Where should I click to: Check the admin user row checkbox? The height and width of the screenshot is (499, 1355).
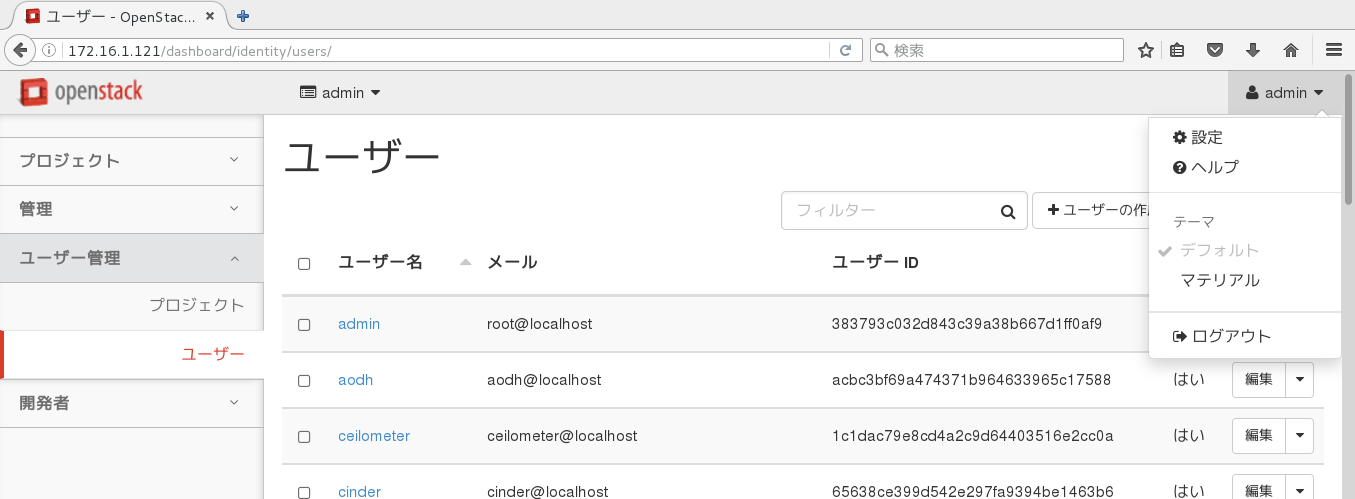click(x=304, y=325)
